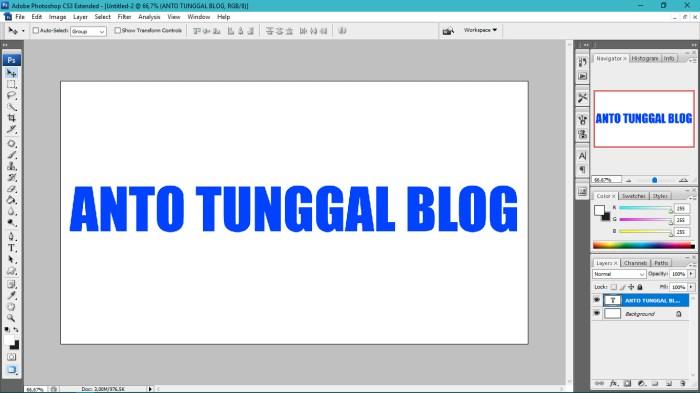This screenshot has height=393, width=700.
Task: Click the Go to Bridge icon
Action: [448, 30]
